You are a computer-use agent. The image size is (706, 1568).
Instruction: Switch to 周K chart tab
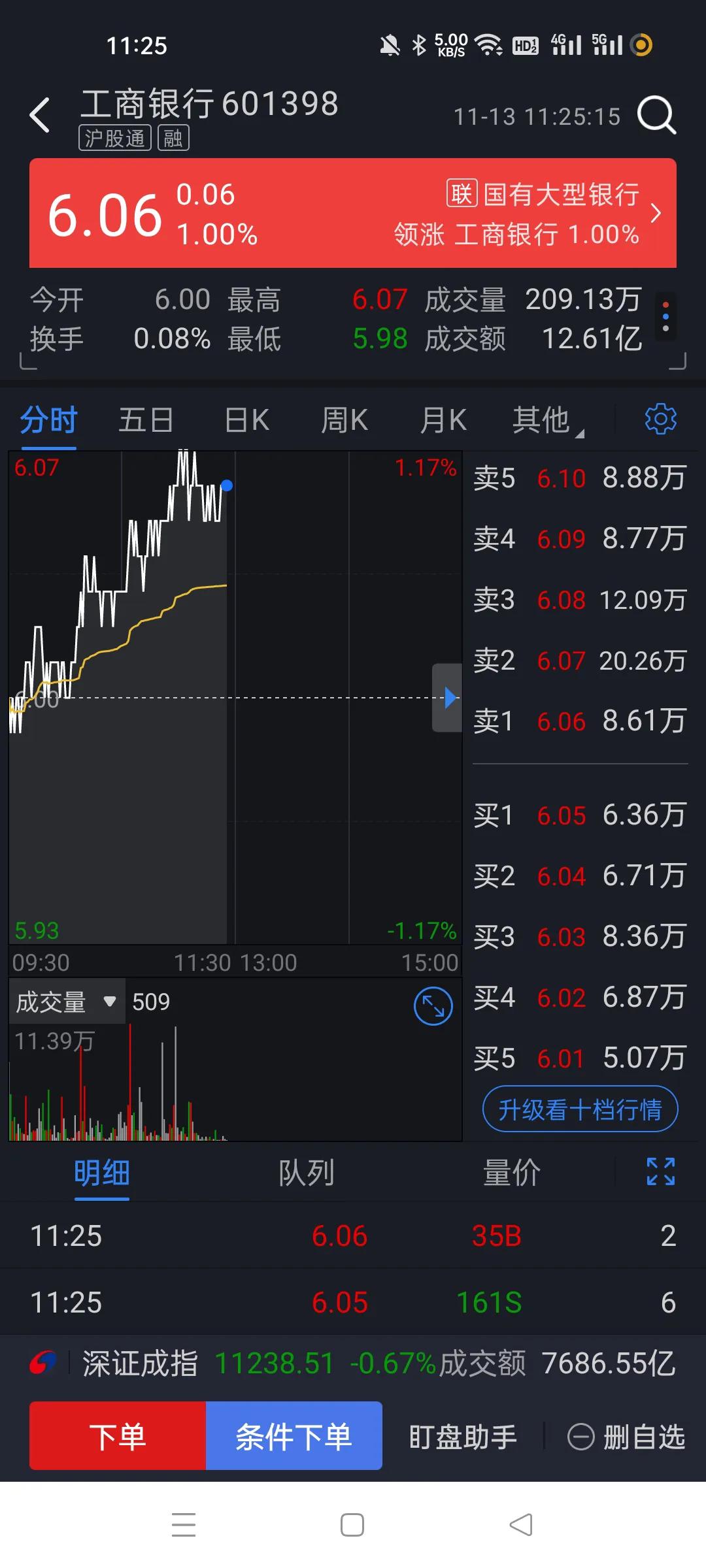click(345, 419)
